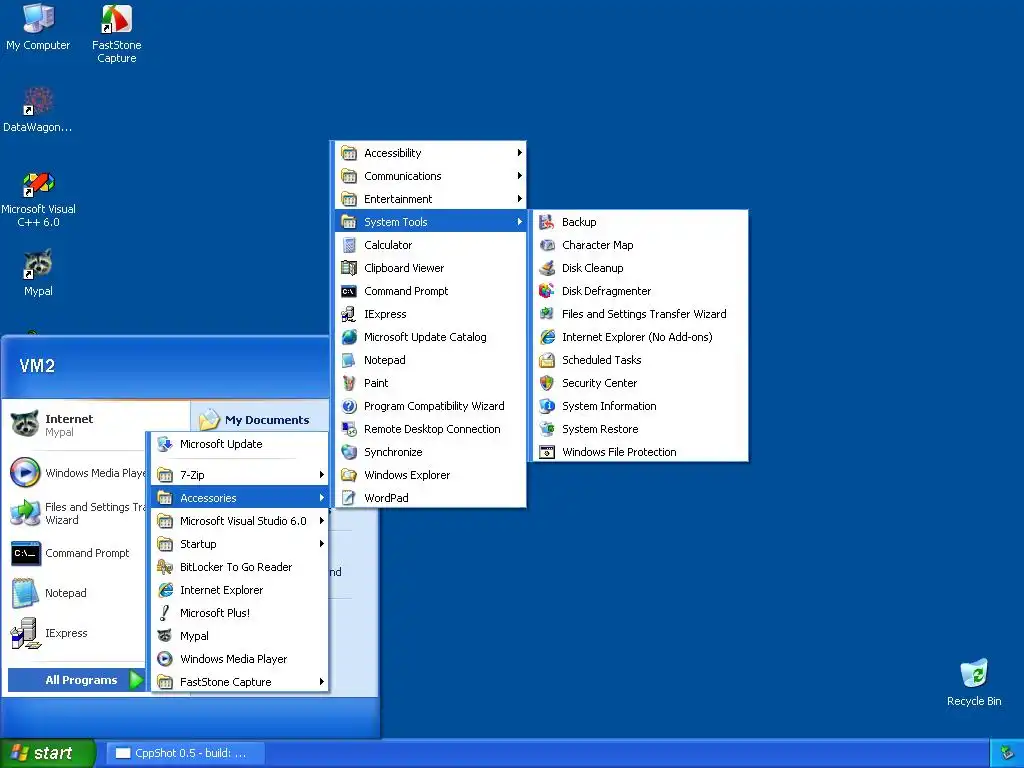This screenshot has width=1024, height=768.
Task: Select Internet Explorer (No Add-ons)
Action: (640, 337)
